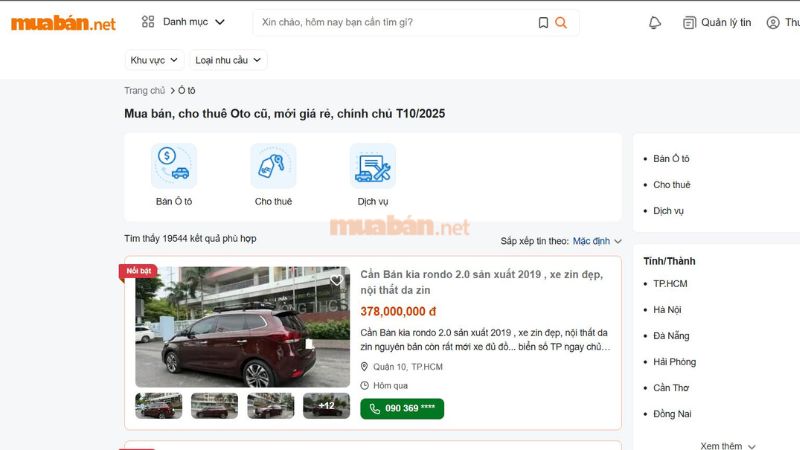Filter listings by Hà Nội

click(x=667, y=310)
